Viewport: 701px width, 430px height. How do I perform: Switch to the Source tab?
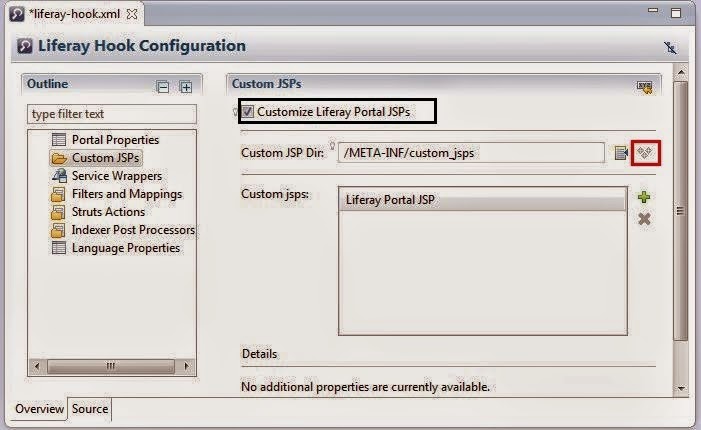[90, 409]
